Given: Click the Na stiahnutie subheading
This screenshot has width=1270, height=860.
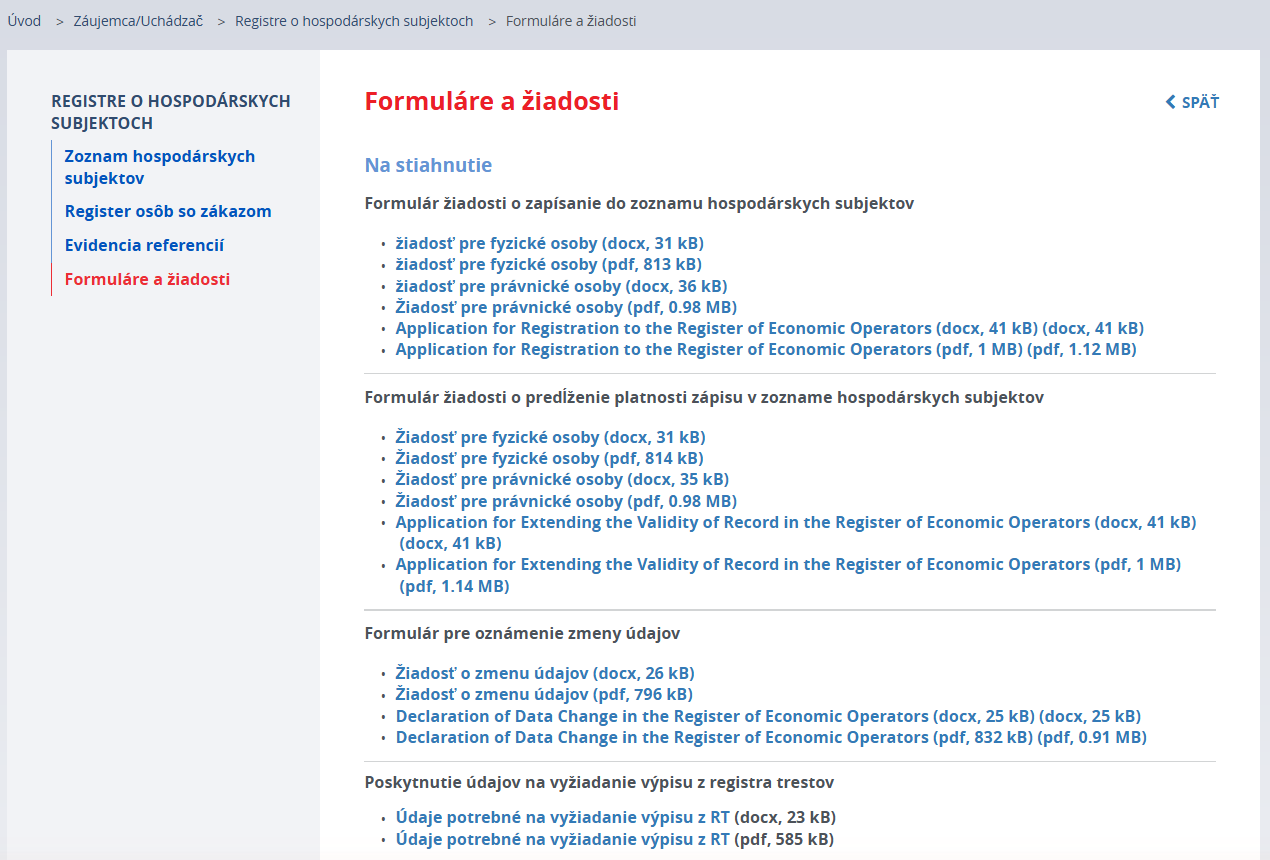Looking at the screenshot, I should click(x=428, y=165).
